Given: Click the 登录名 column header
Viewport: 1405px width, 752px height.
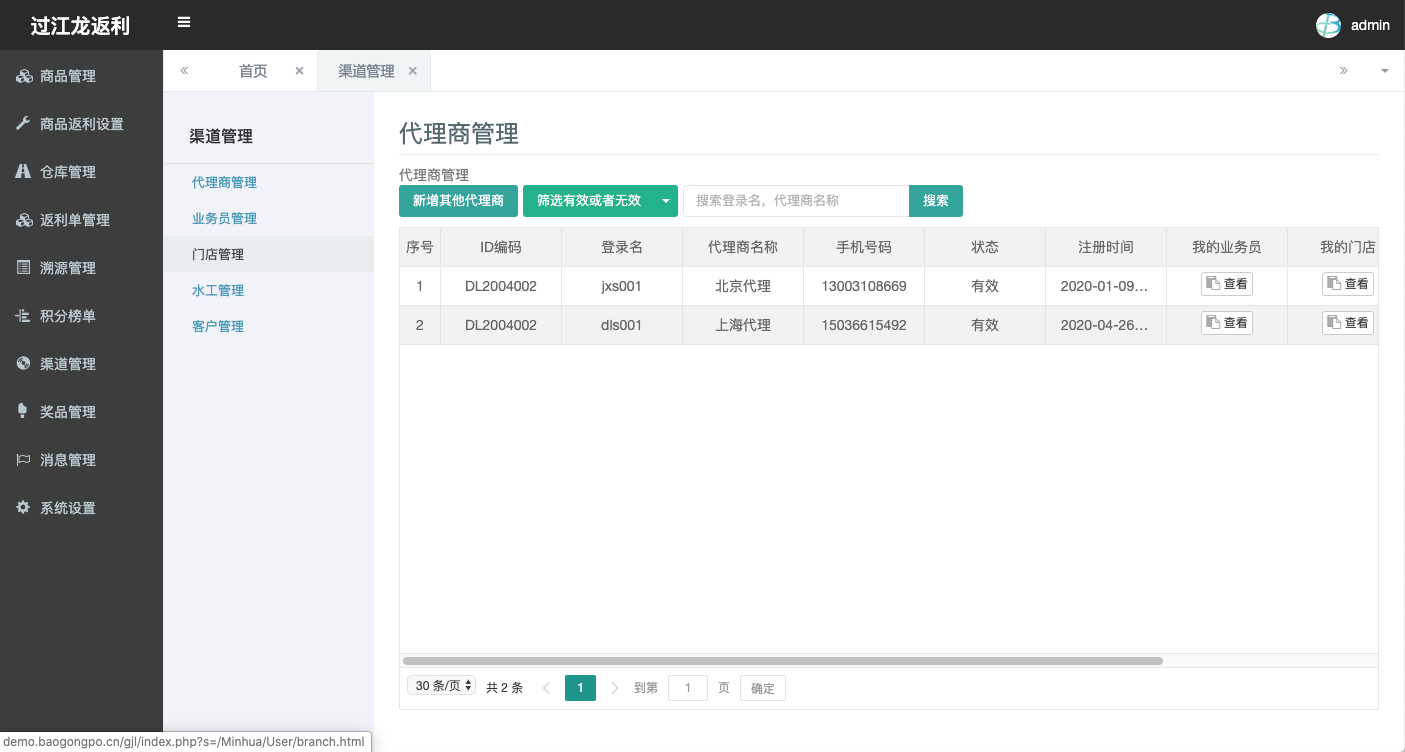Looking at the screenshot, I should click(x=622, y=247).
